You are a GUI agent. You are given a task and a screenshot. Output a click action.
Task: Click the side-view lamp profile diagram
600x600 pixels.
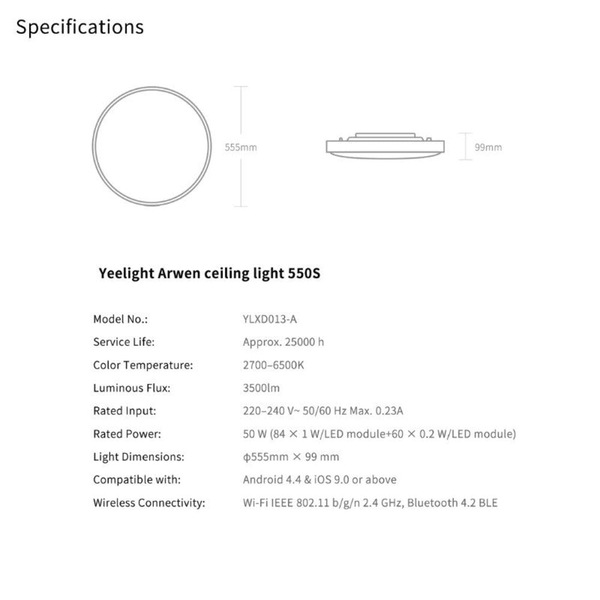click(x=385, y=145)
